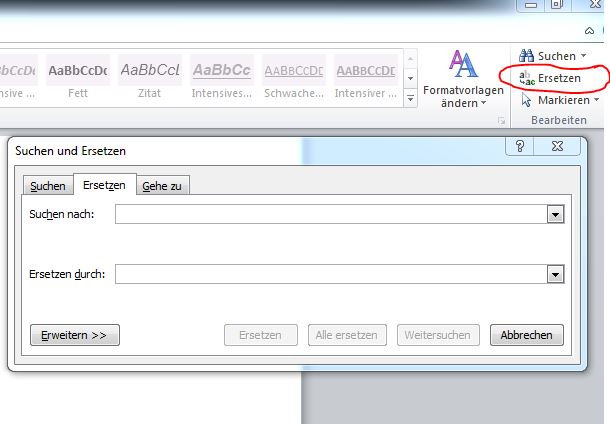Close the Suchen und Ersetzen dialog

557,146
